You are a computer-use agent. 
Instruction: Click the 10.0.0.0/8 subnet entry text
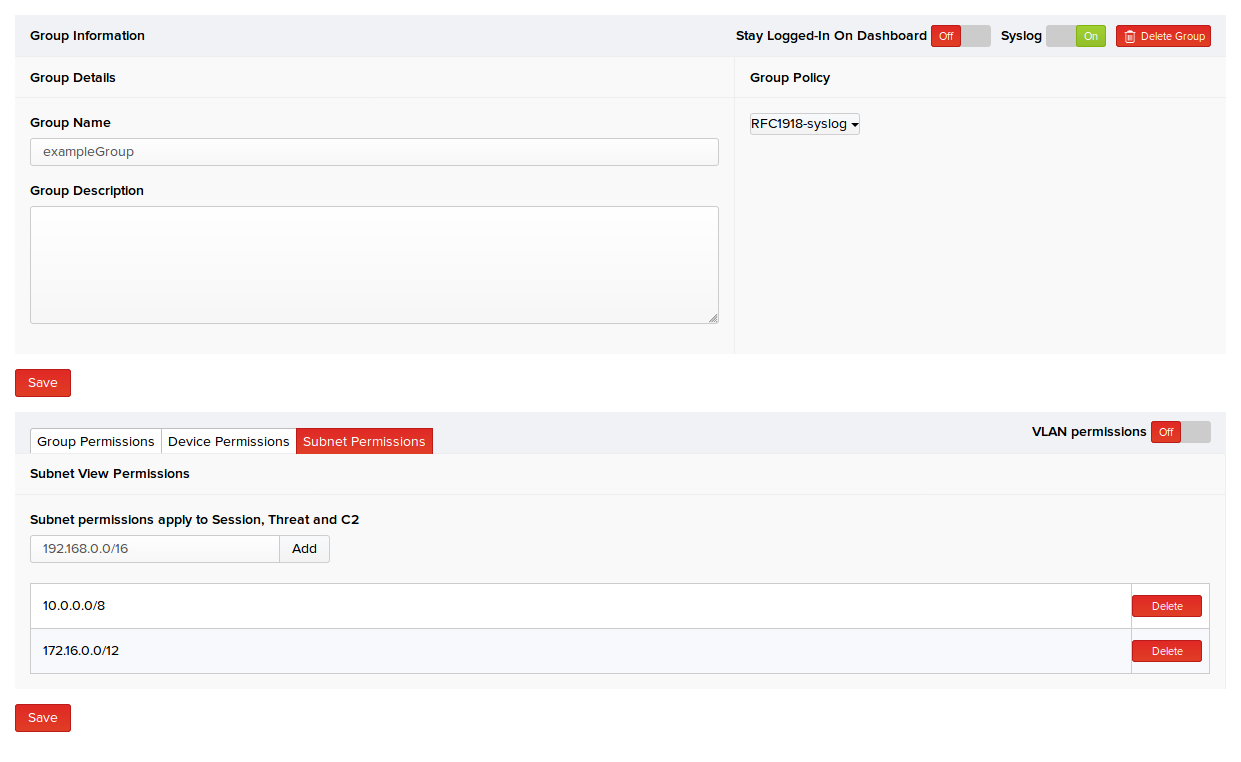point(74,606)
